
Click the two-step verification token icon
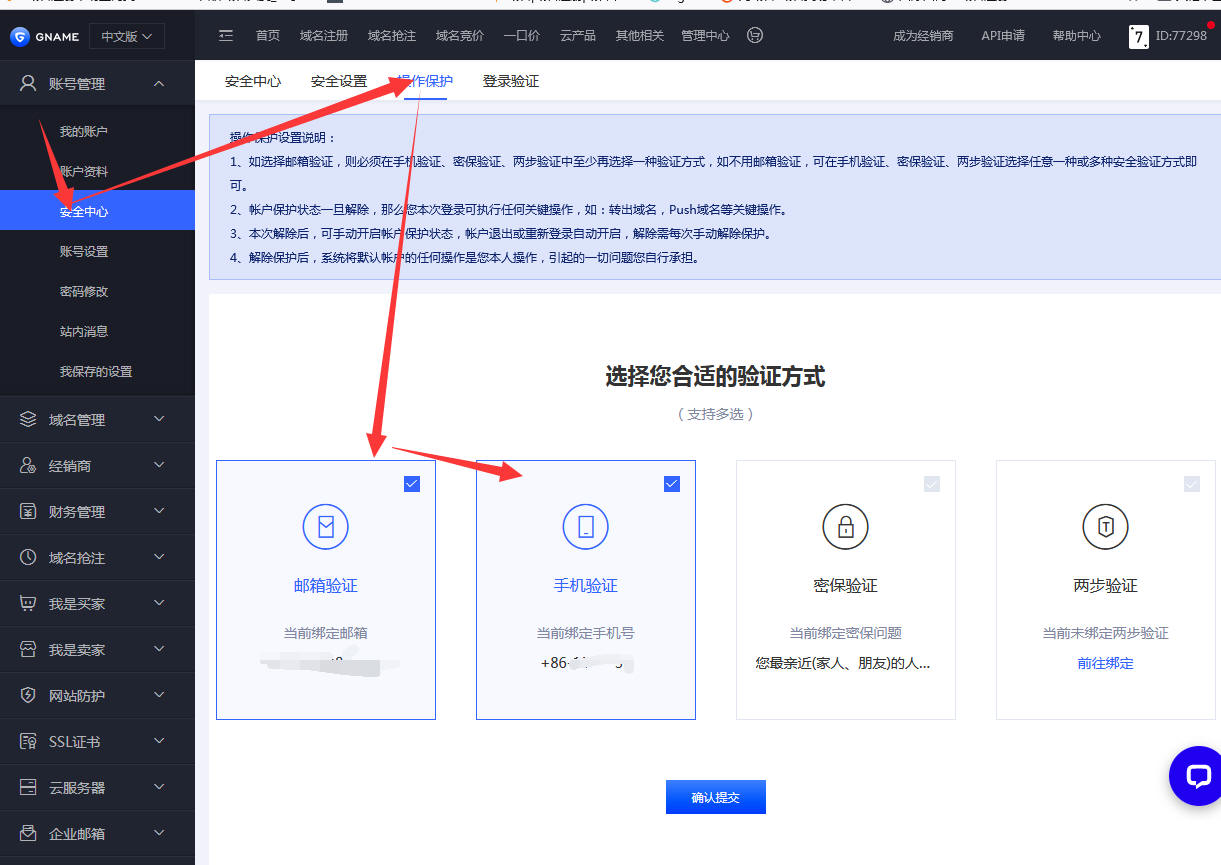point(1105,526)
